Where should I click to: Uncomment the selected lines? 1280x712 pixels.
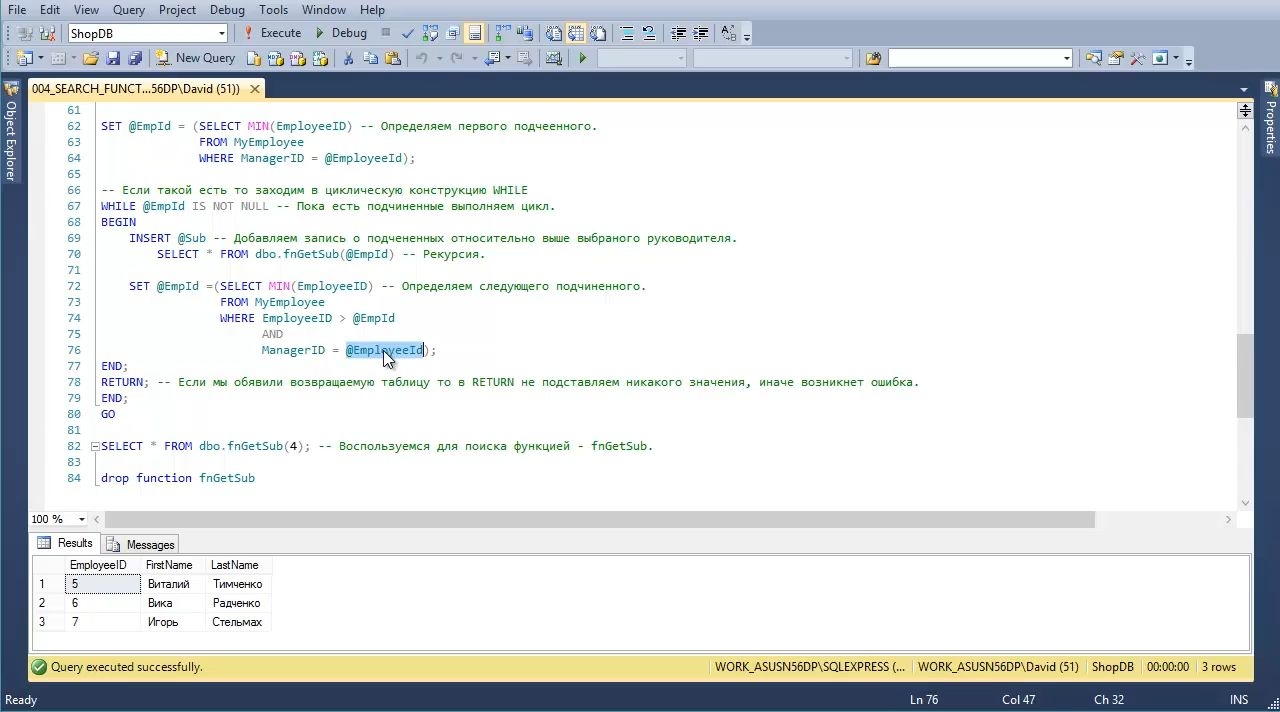[x=649, y=33]
